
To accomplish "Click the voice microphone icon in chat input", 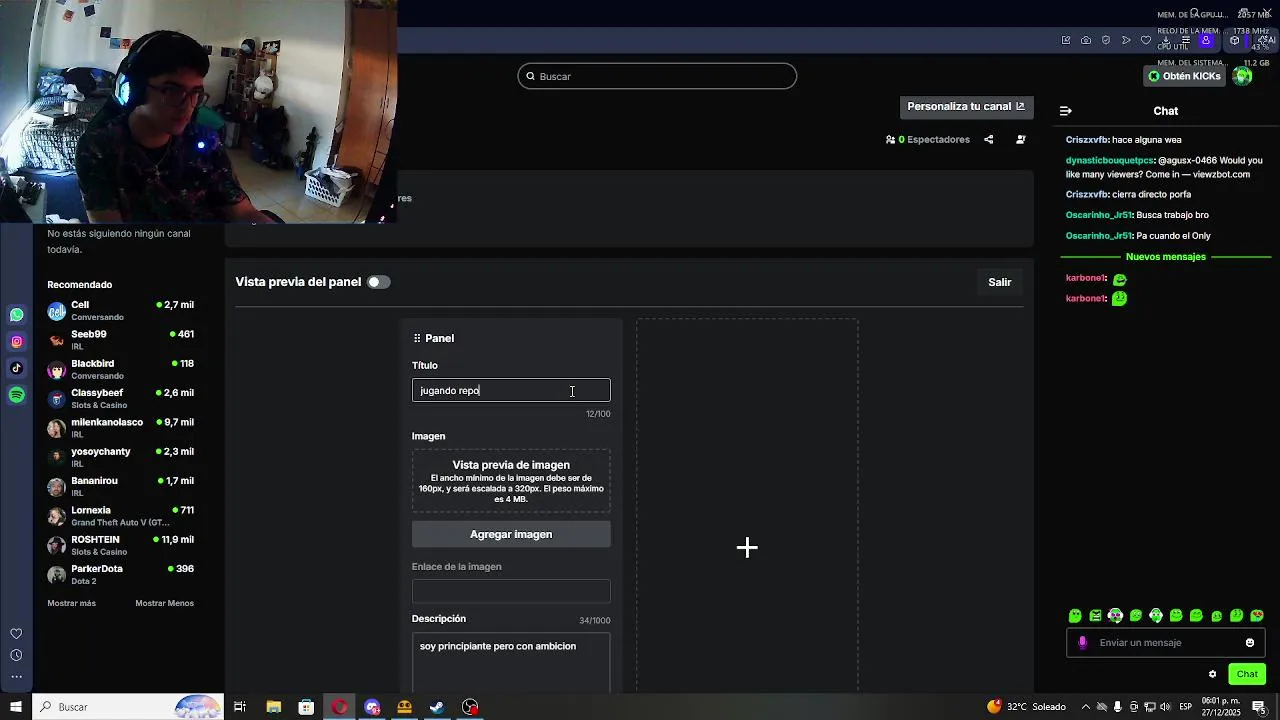I will tap(1082, 643).
